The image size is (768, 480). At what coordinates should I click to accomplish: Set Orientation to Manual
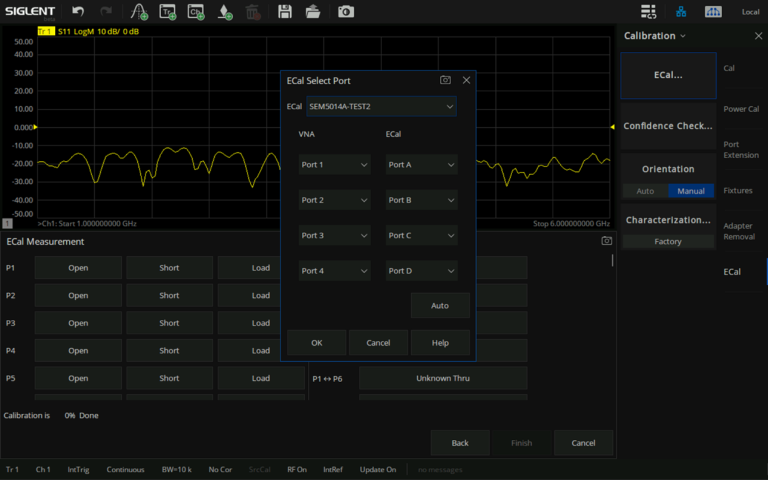691,191
